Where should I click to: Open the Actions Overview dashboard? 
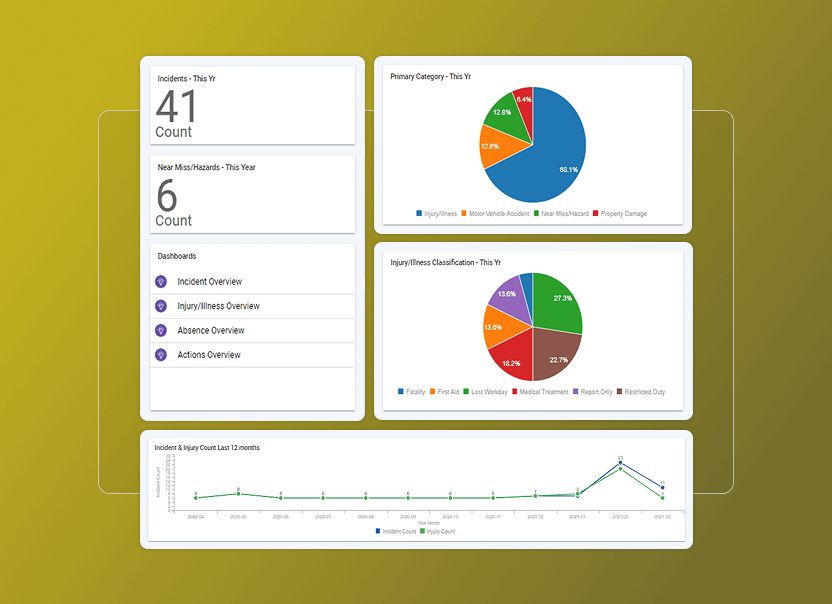pos(210,354)
